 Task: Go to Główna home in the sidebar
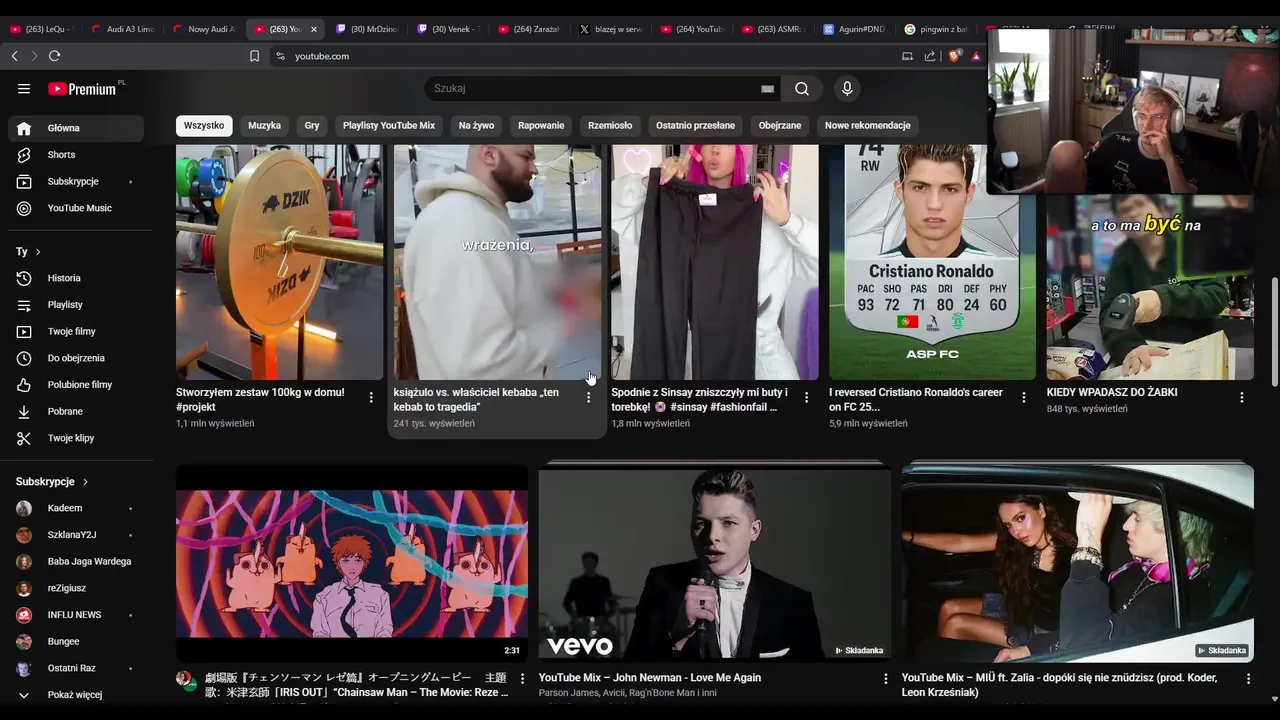click(x=76, y=128)
